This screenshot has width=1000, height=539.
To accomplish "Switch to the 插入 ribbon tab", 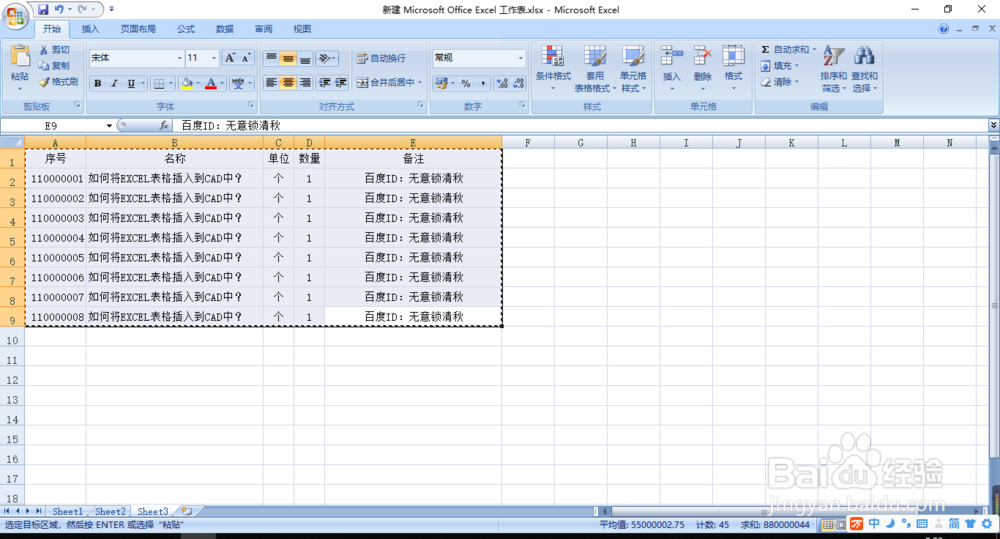I will [x=91, y=29].
